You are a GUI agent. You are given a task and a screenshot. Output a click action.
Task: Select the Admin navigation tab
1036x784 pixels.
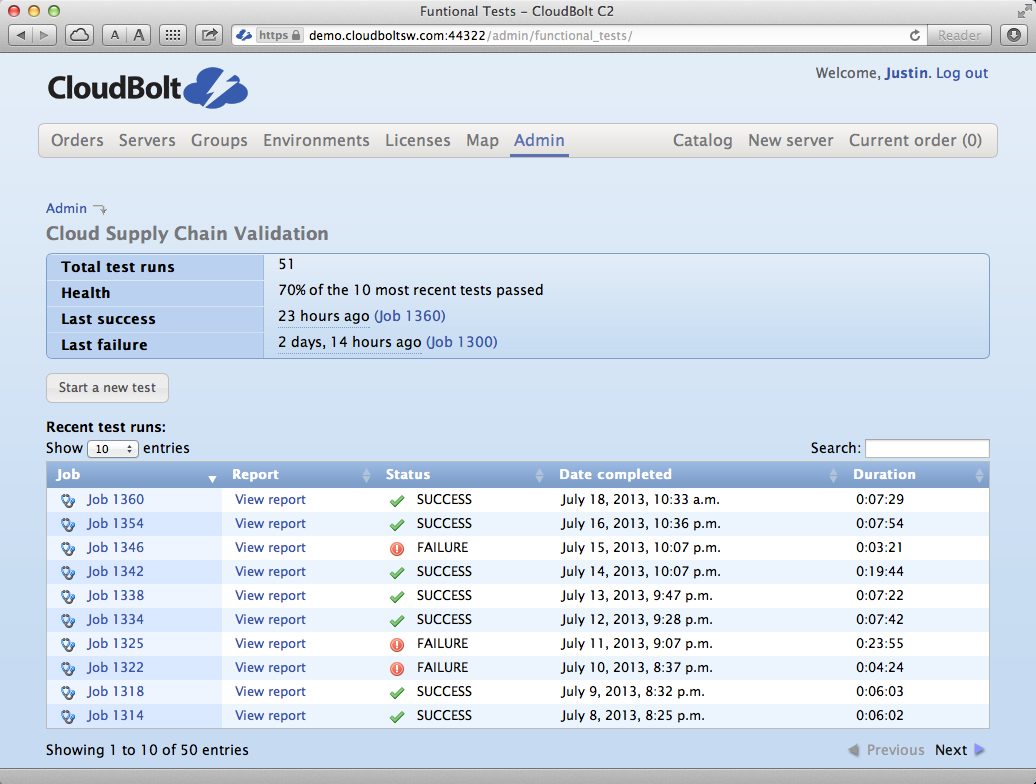click(x=539, y=140)
